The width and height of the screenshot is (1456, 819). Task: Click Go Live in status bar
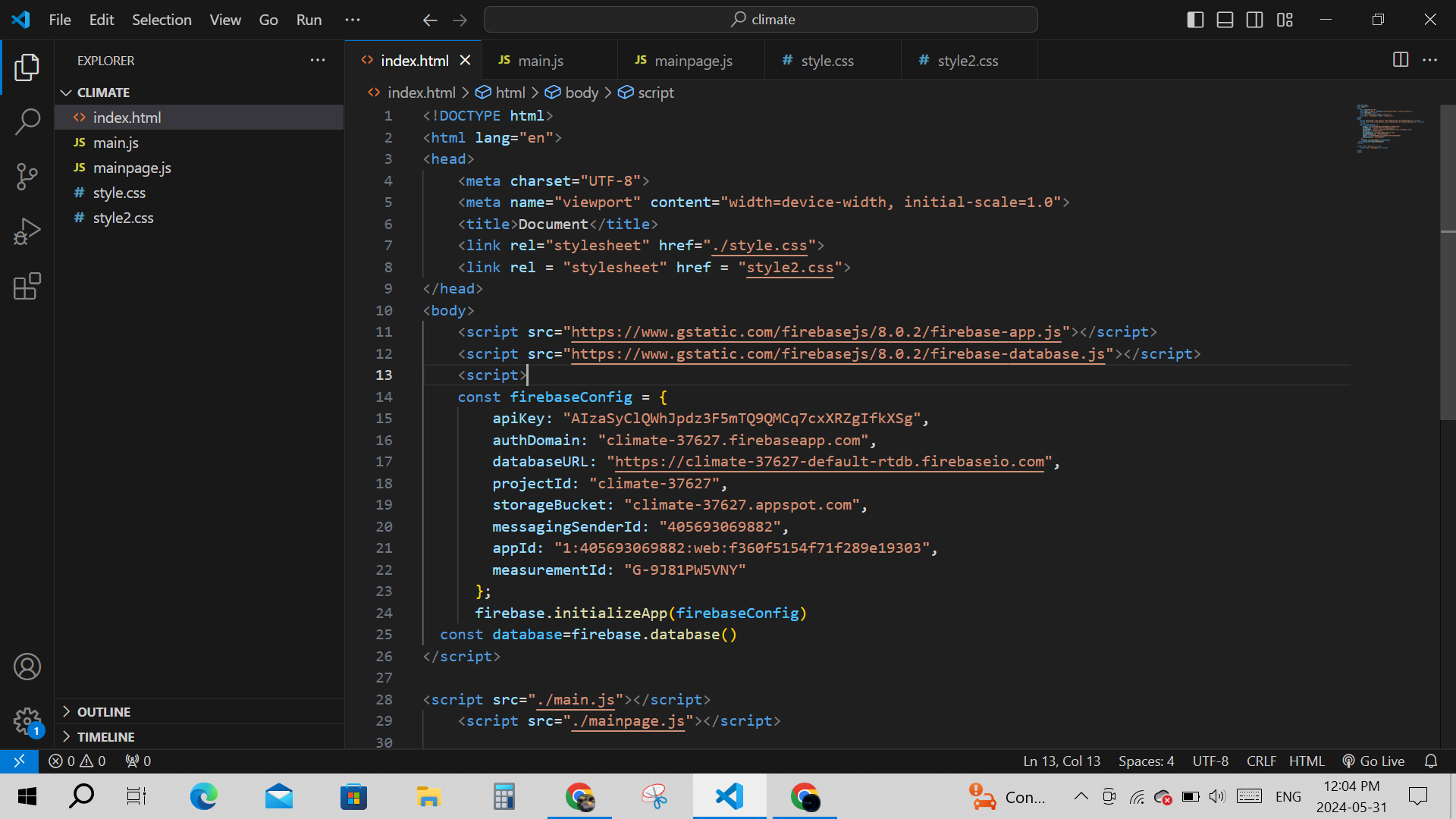point(1373,761)
